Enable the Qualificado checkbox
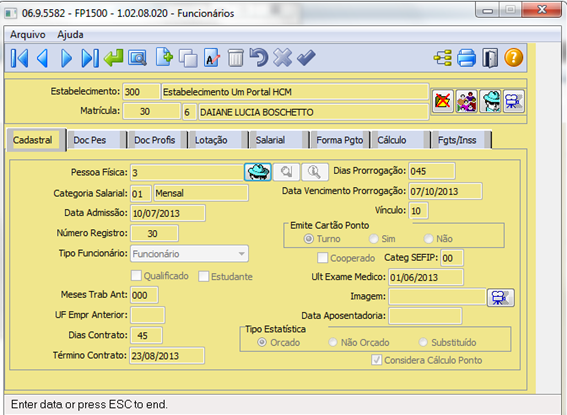Image resolution: width=567 pixels, height=415 pixels. (136, 276)
